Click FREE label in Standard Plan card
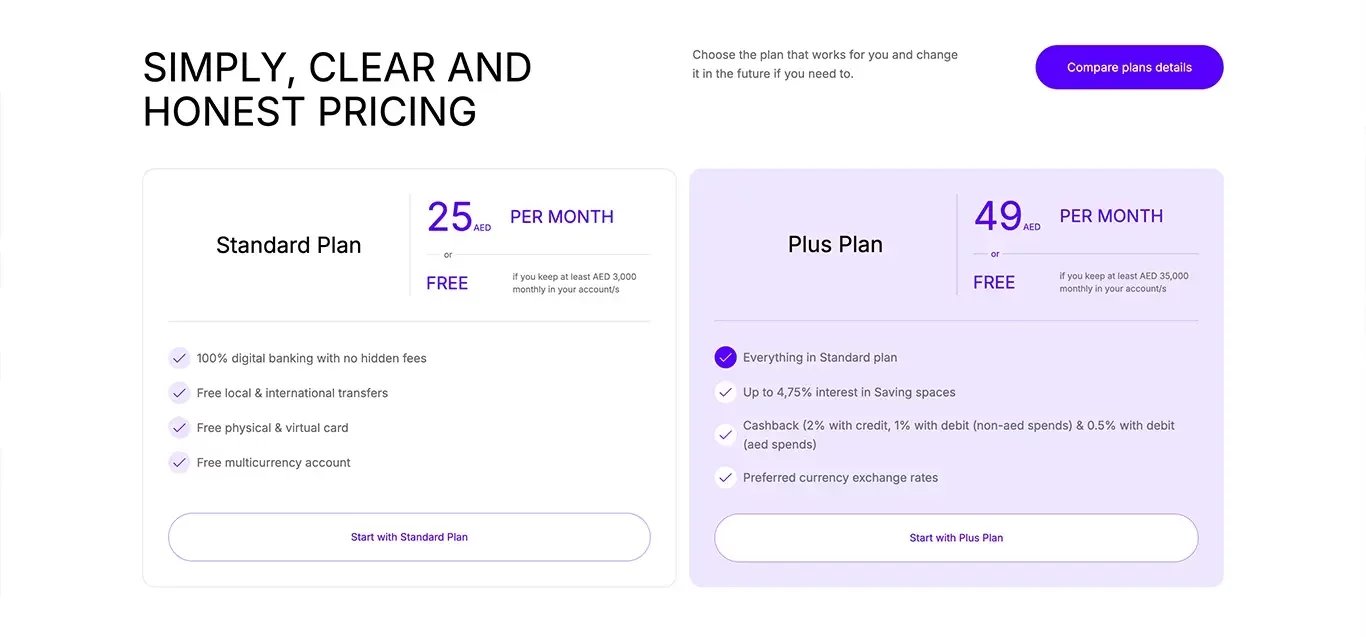The width and height of the screenshot is (1366, 637). [447, 283]
